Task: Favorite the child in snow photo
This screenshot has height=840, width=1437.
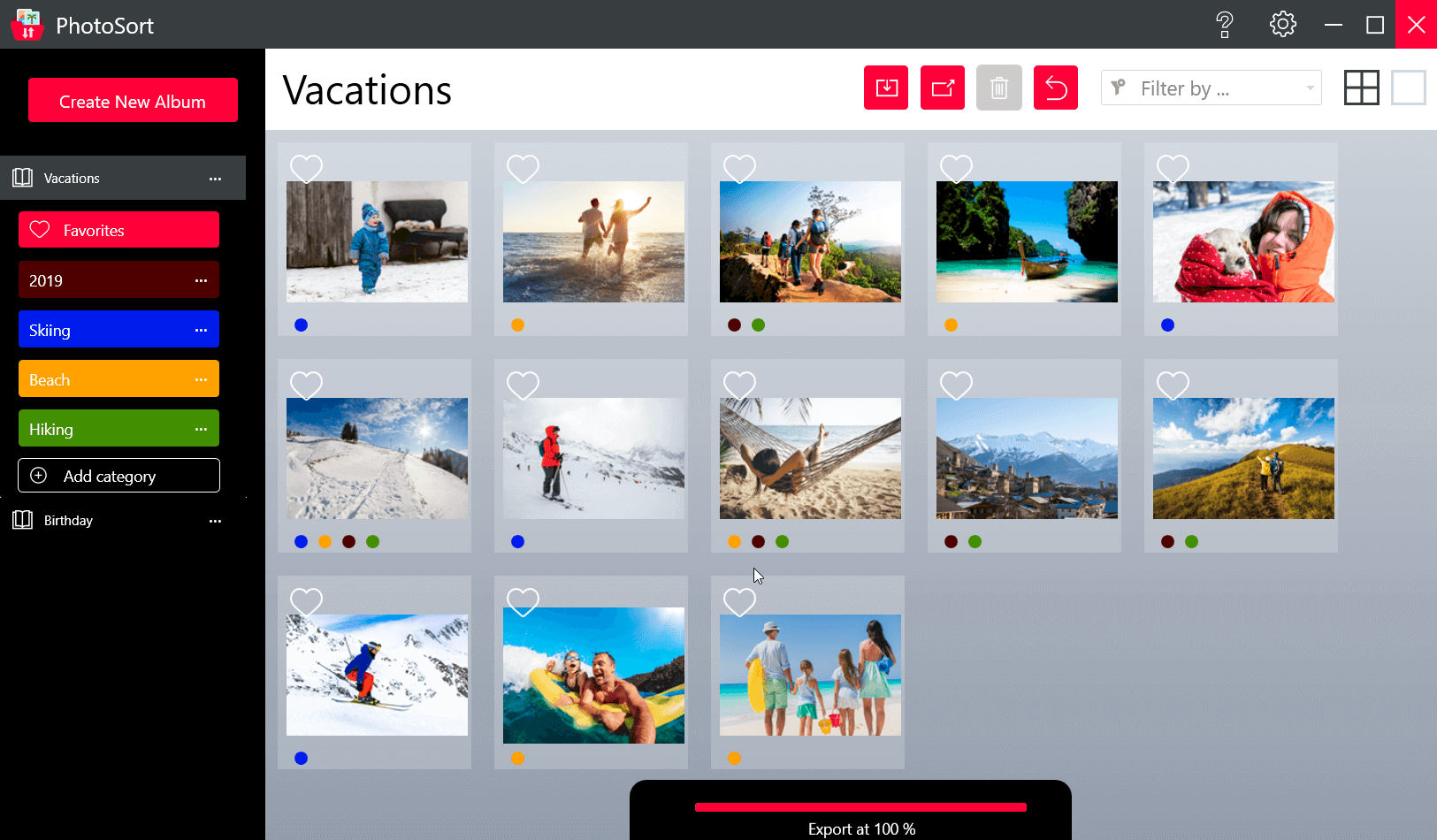Action: point(306,168)
